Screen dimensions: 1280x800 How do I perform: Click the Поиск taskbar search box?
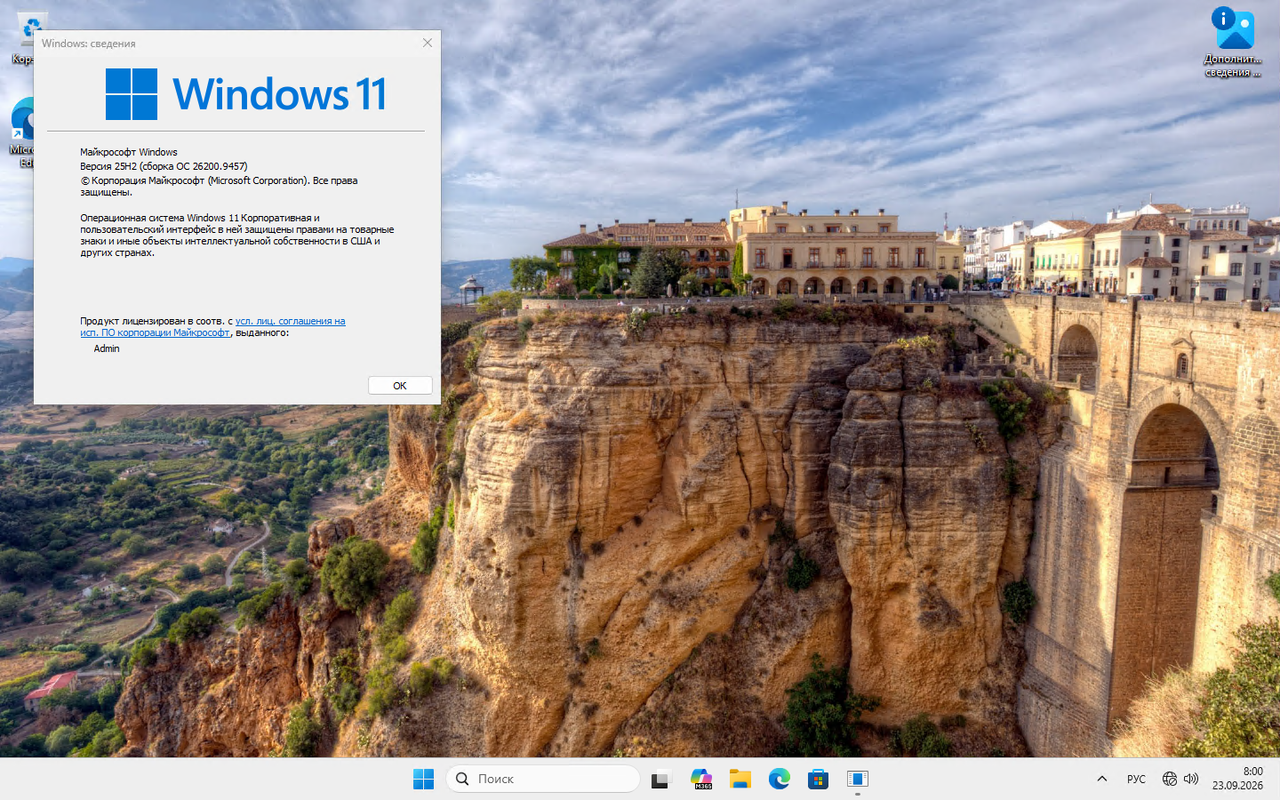[x=543, y=779]
